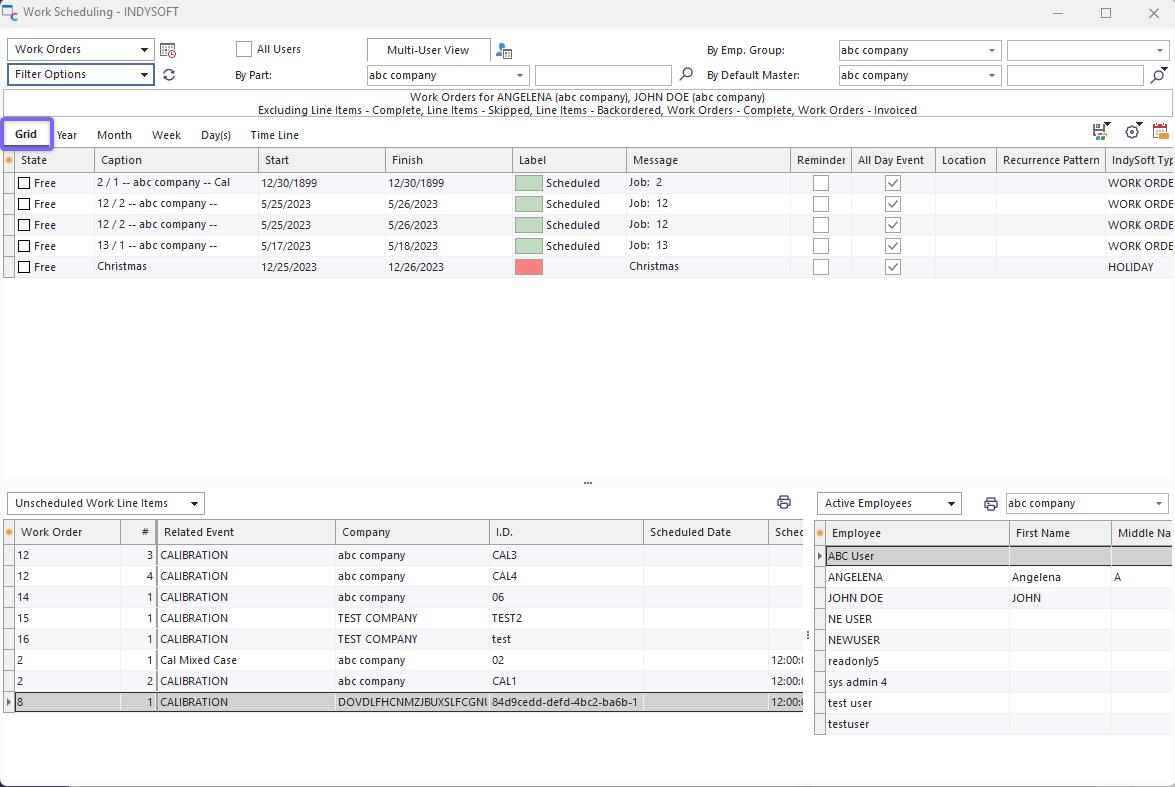Screen dimensions: 1175x787
Task: Switch to the Month view tab
Action: [x=114, y=135]
